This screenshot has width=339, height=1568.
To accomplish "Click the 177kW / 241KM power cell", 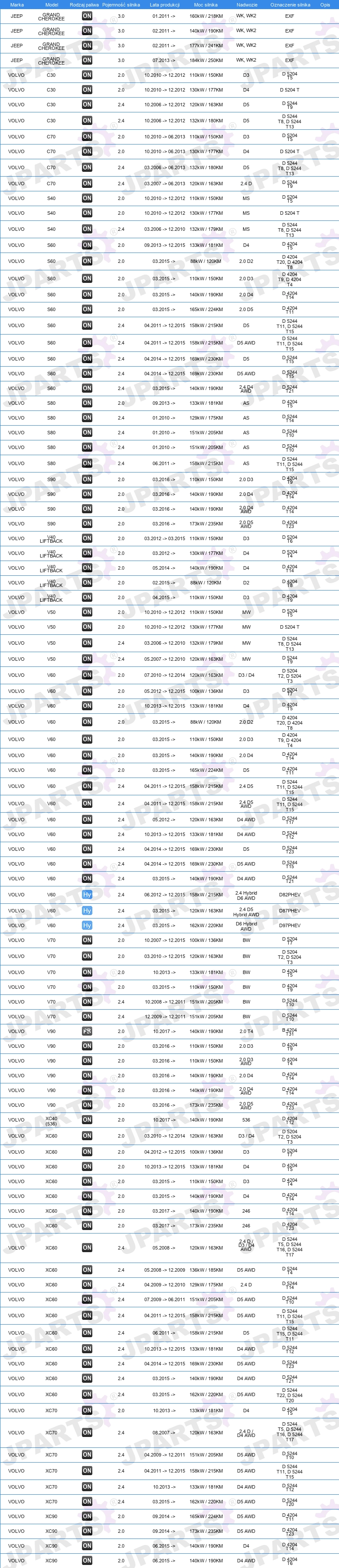I will coord(206,45).
